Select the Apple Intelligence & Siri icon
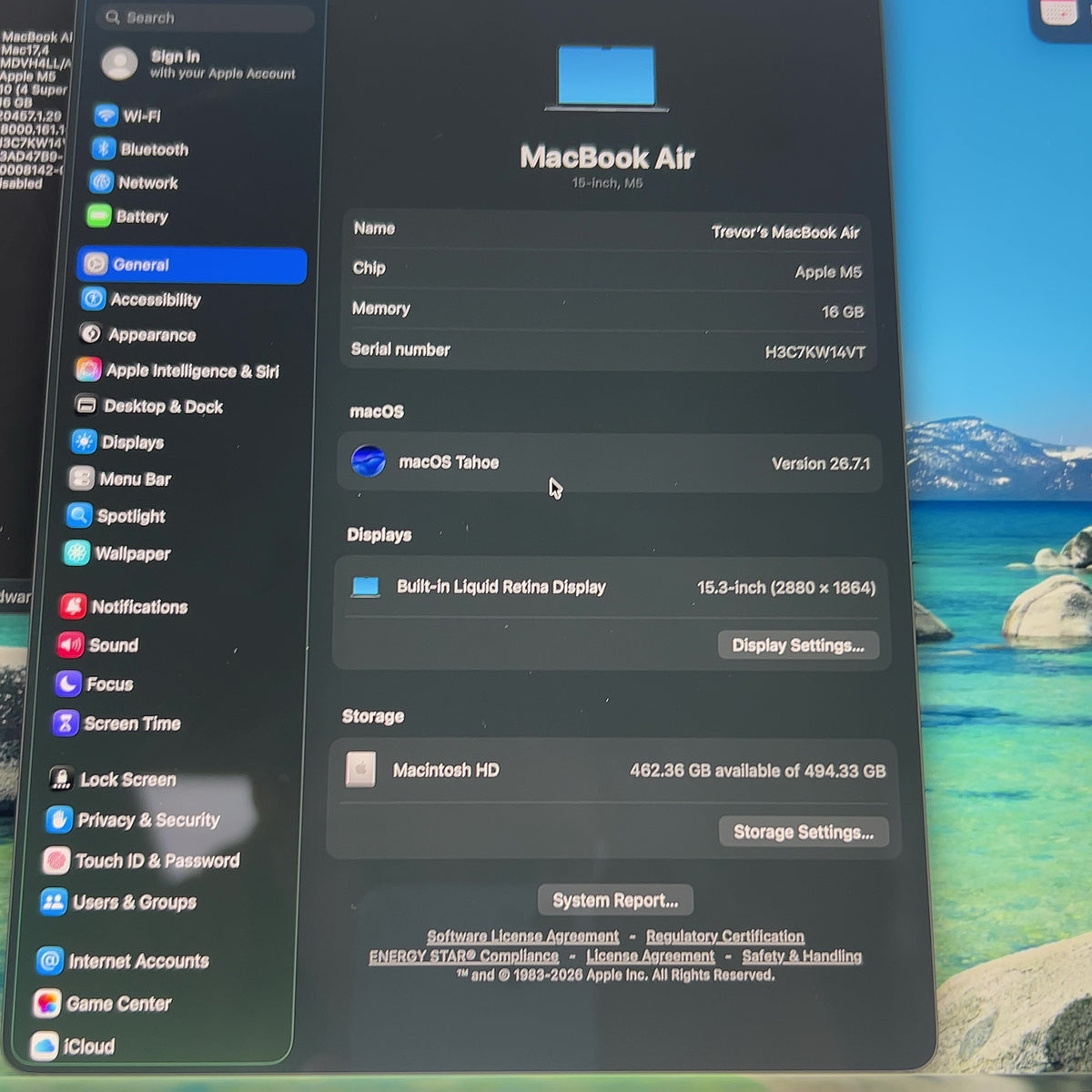This screenshot has height=1092, width=1092. [88, 369]
